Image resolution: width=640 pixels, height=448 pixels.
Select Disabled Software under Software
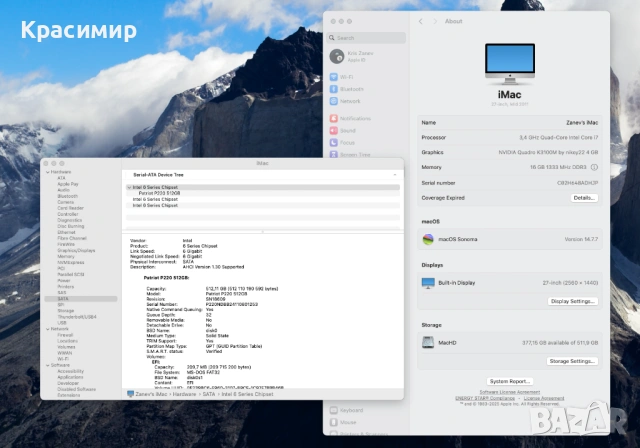76,389
